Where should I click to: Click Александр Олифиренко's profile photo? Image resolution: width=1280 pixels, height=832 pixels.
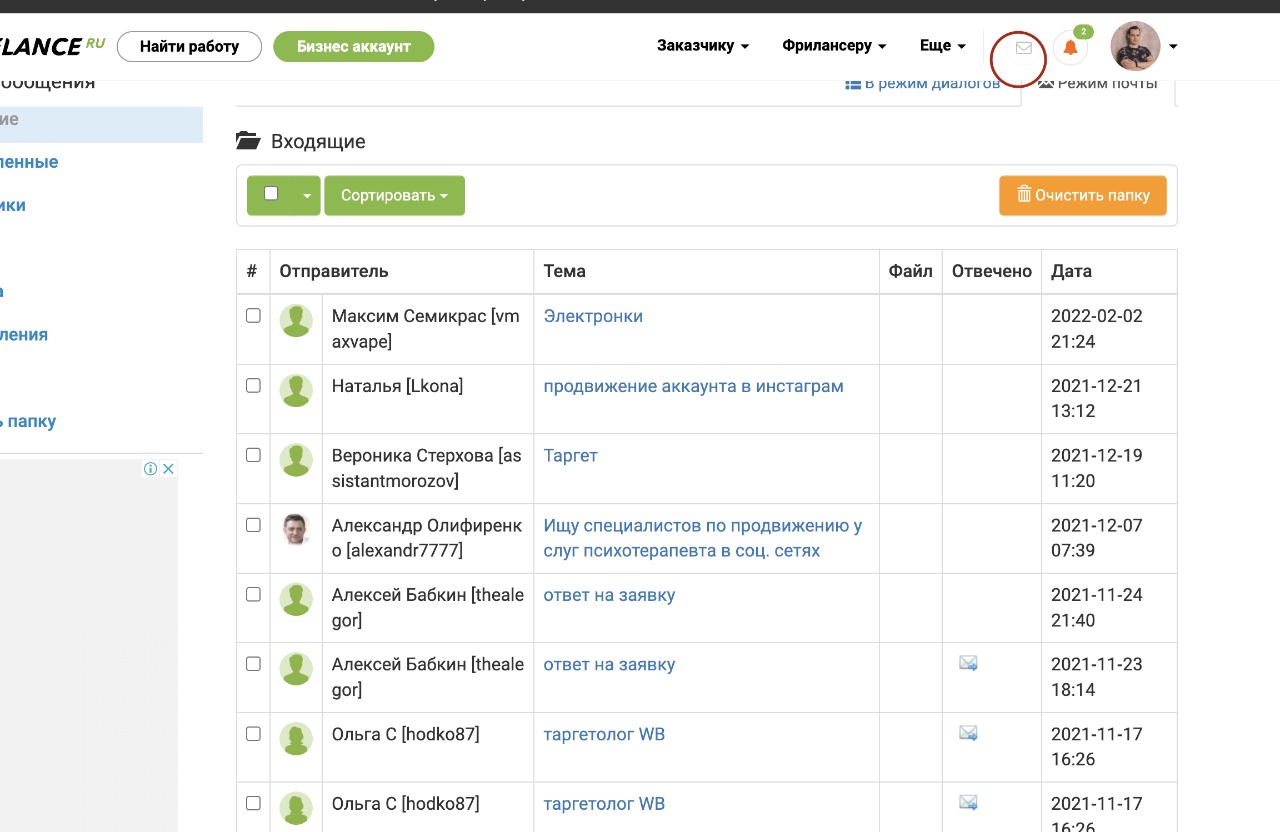(296, 529)
